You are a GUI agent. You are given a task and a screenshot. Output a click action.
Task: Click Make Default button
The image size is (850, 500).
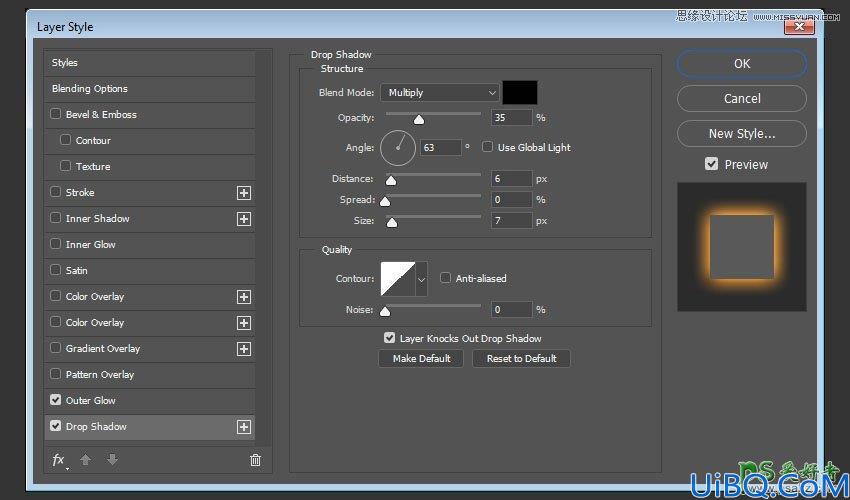(421, 358)
